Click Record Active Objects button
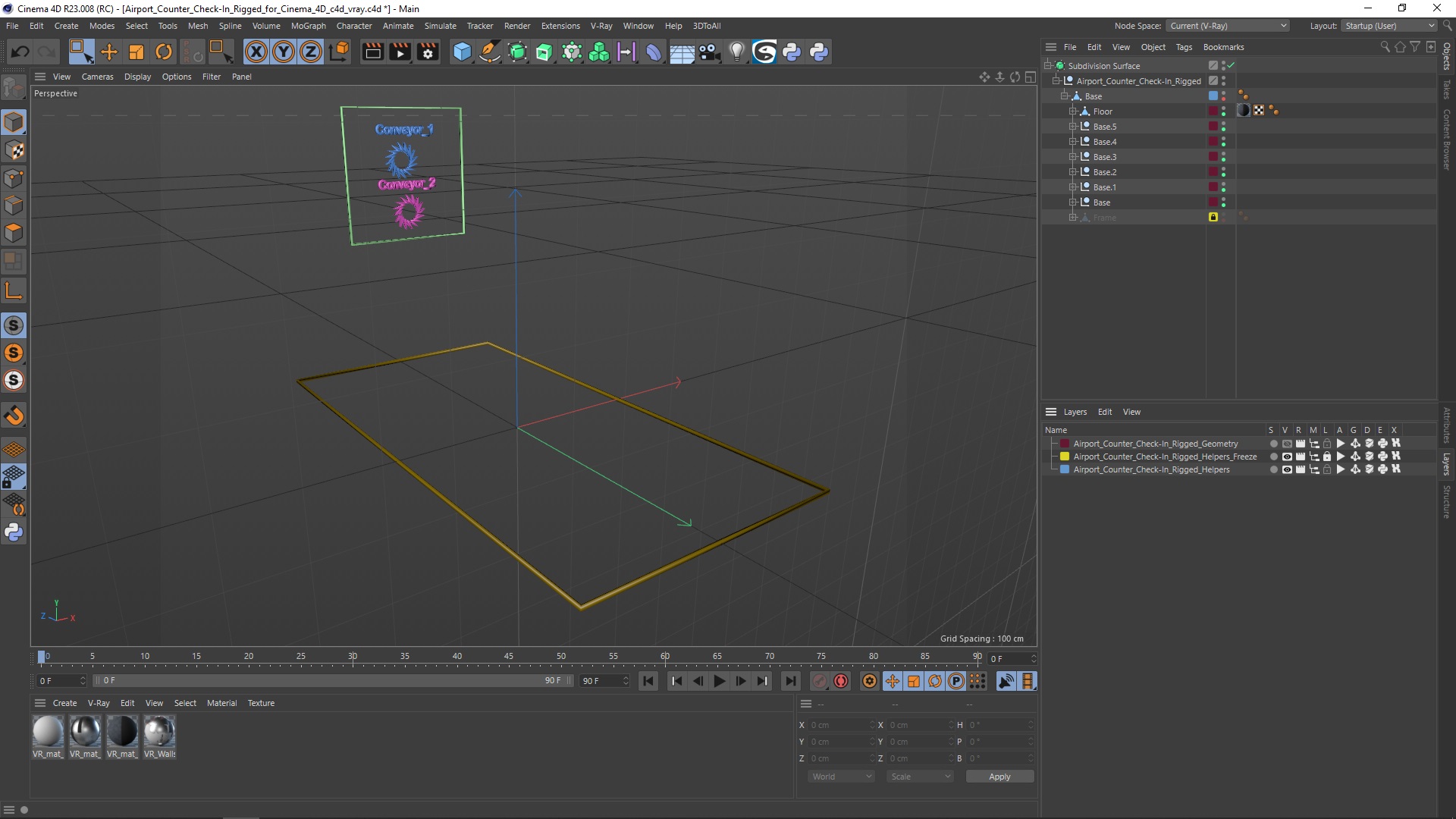1456x819 pixels. [820, 681]
